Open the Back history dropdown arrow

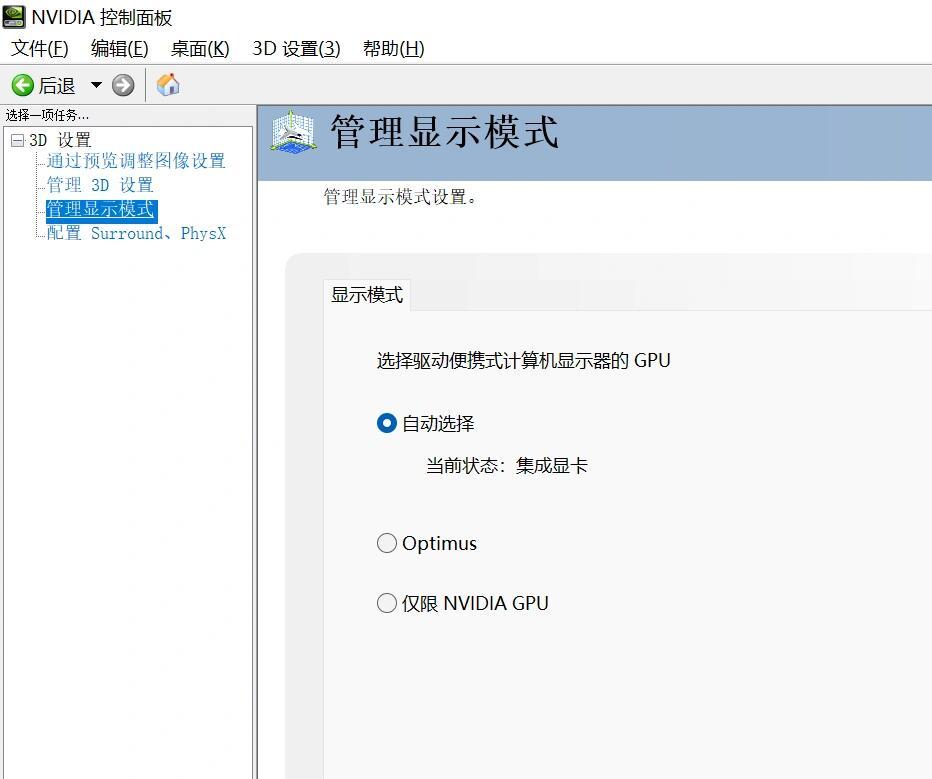click(x=96, y=85)
